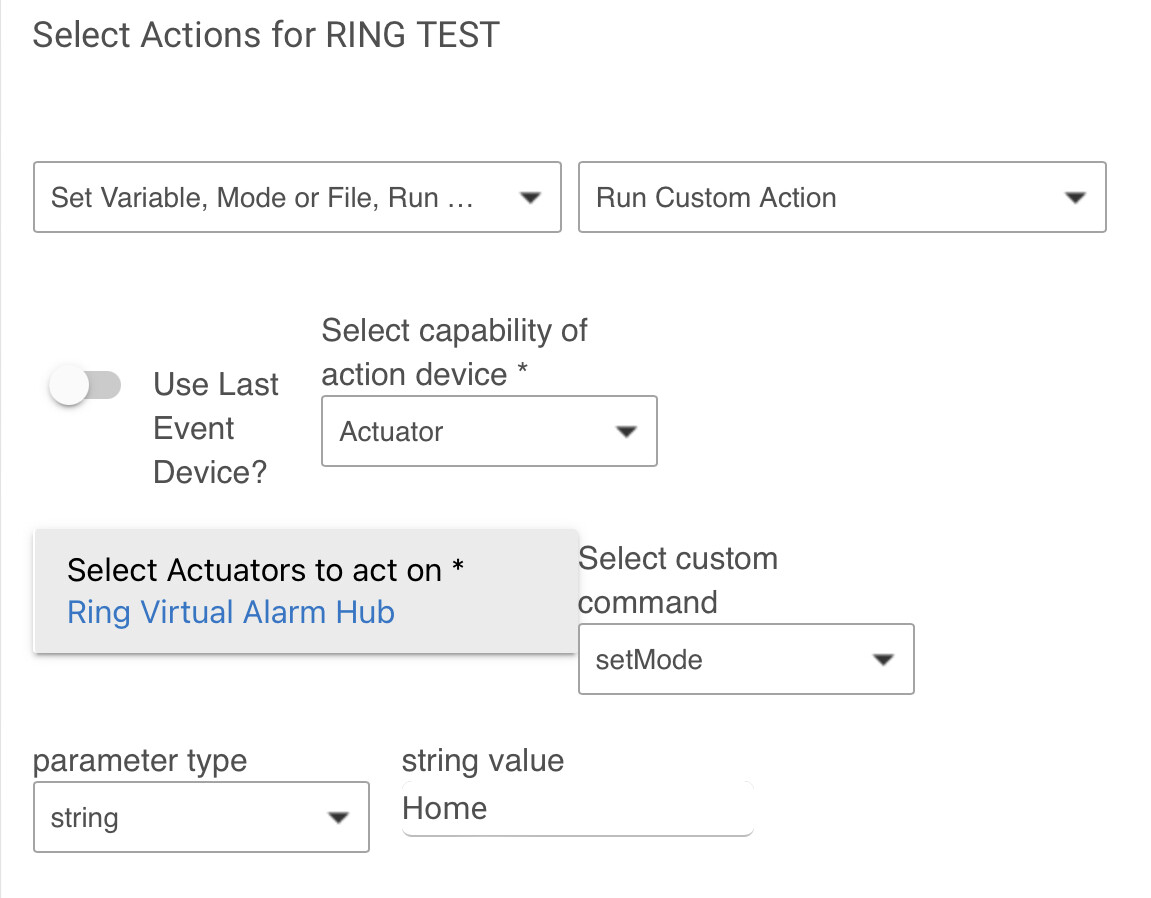Click the Actuator capability caret arrow

[626, 431]
